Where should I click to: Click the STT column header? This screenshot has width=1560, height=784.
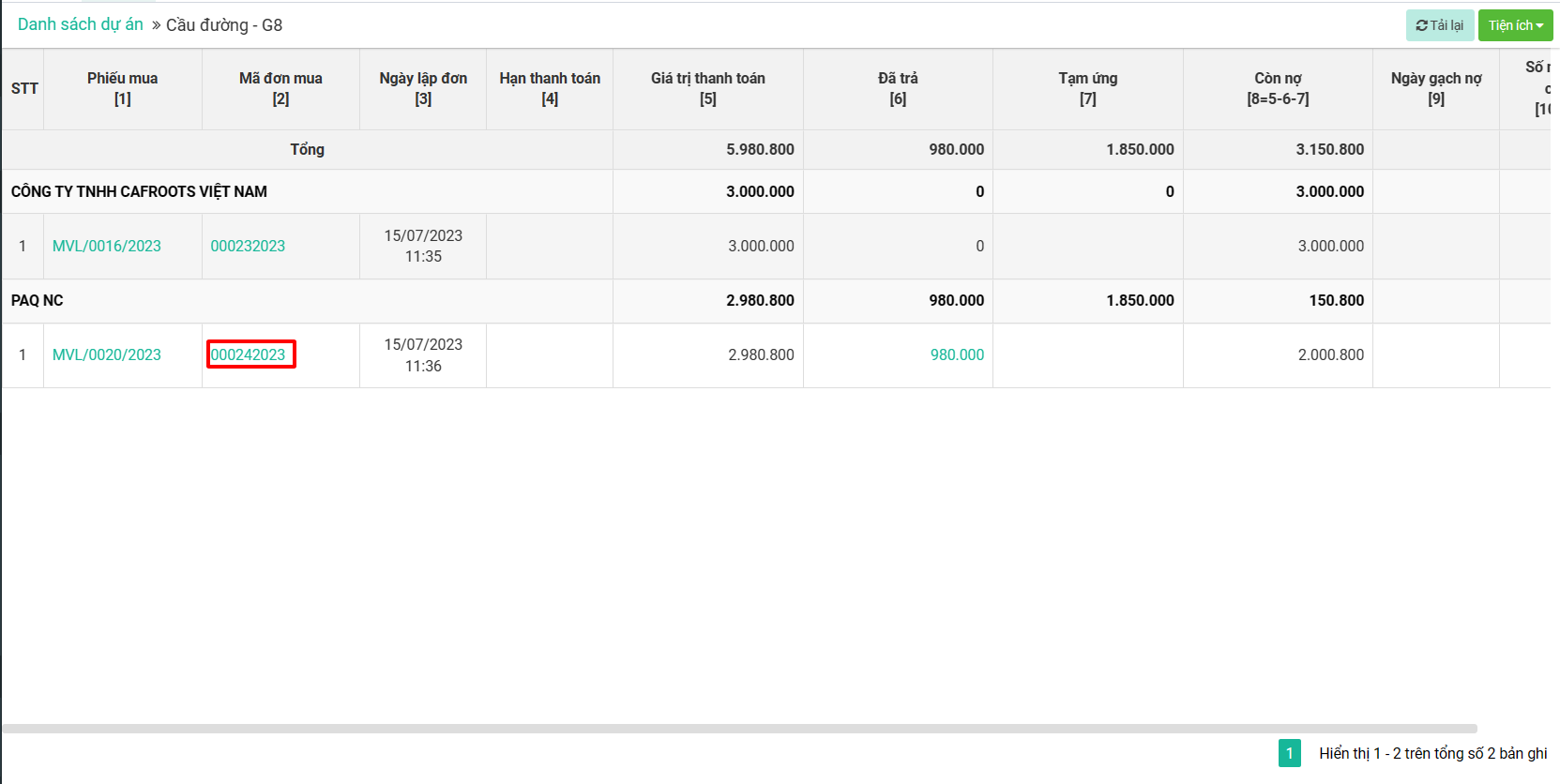coord(24,89)
